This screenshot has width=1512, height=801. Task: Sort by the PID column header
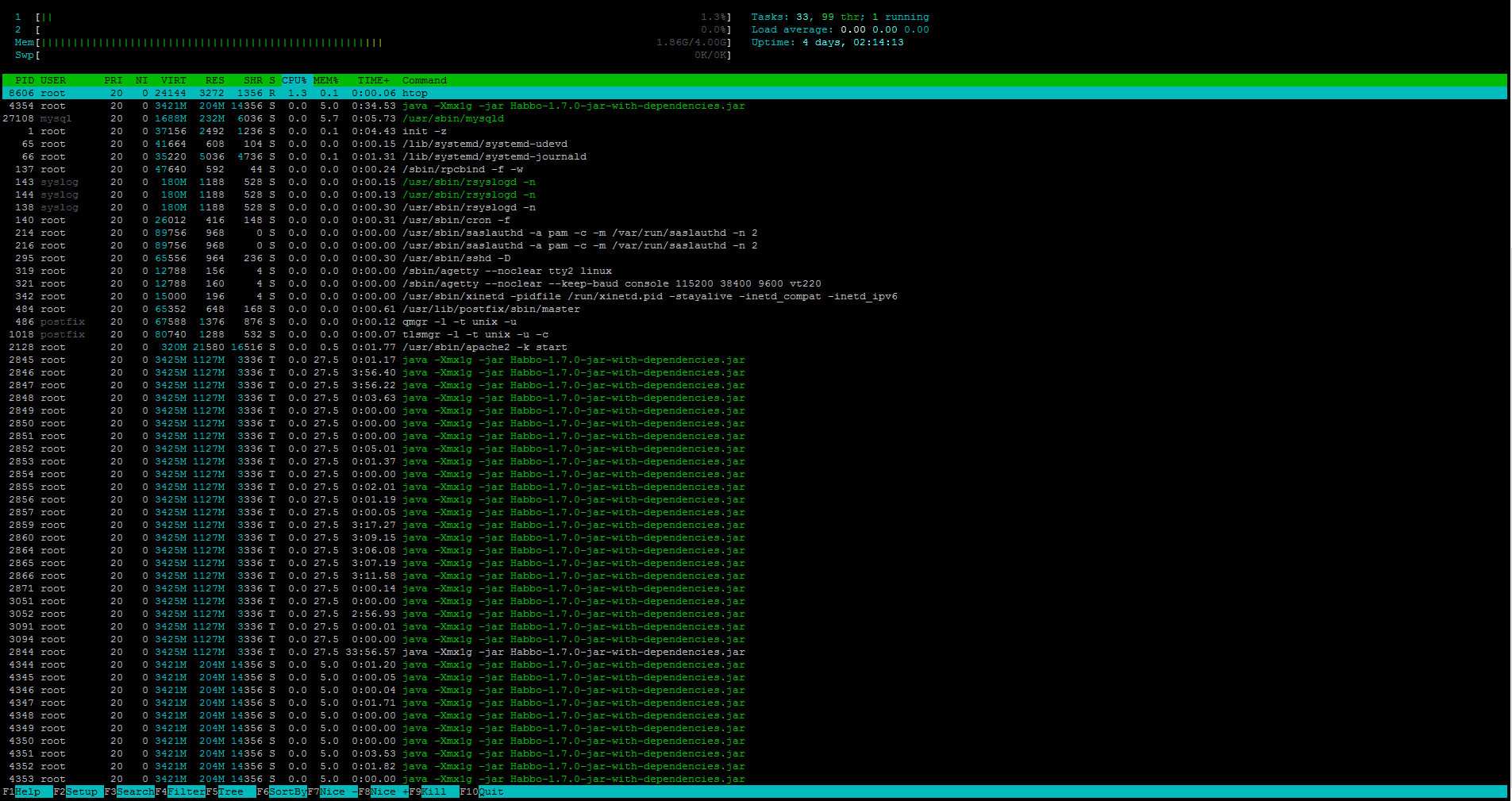pyautogui.click(x=25, y=80)
